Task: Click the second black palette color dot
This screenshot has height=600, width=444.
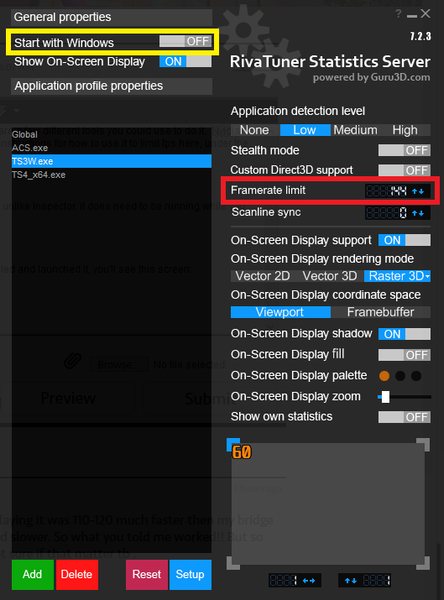Action: coord(416,376)
